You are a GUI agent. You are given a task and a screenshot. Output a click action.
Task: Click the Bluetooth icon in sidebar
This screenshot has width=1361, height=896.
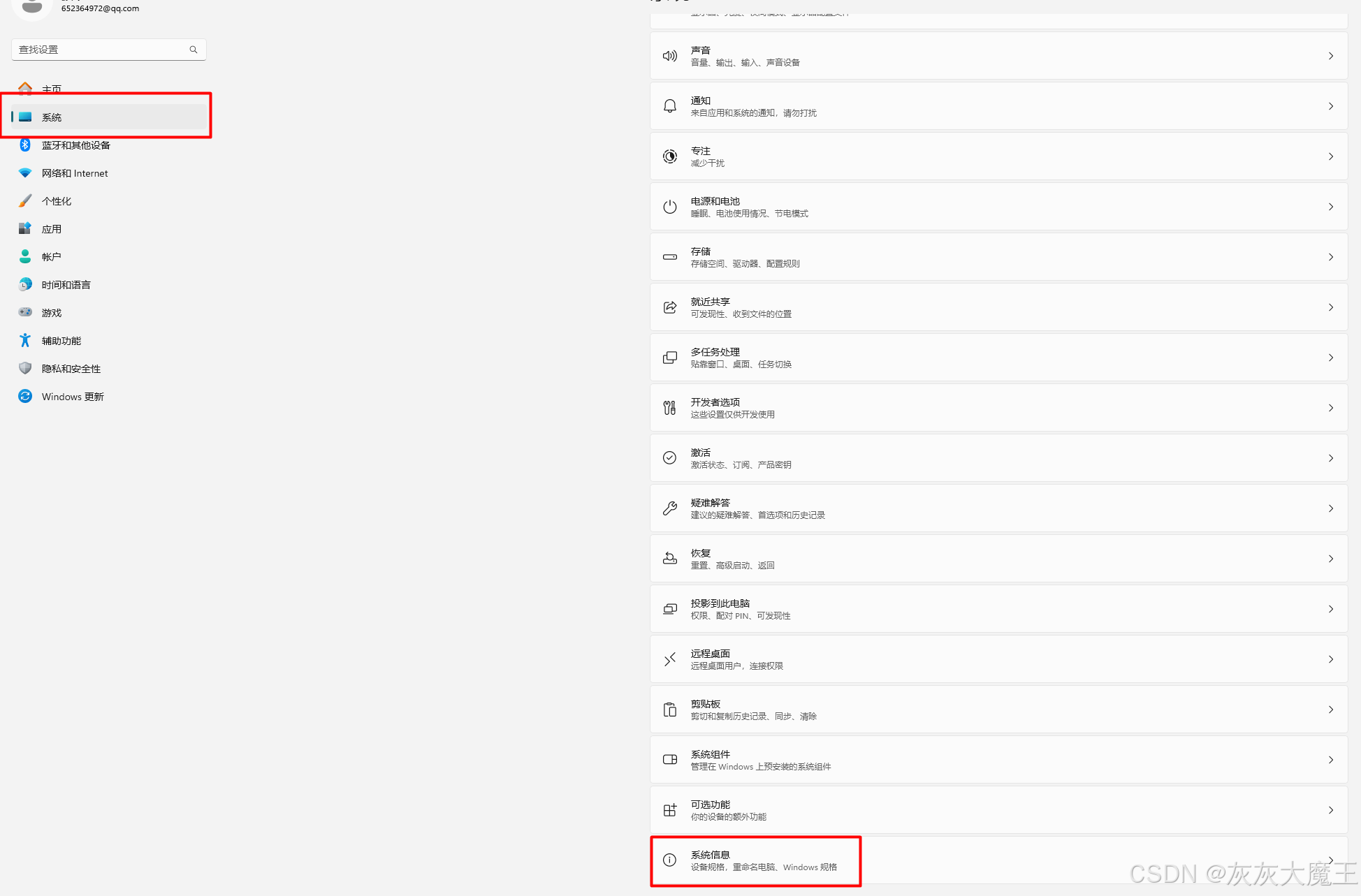coord(25,145)
